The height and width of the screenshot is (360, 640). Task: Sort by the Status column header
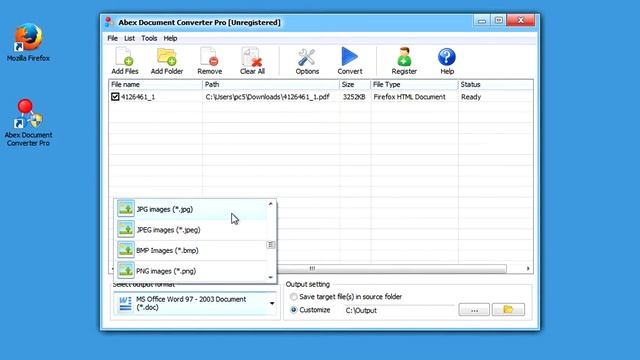point(495,84)
